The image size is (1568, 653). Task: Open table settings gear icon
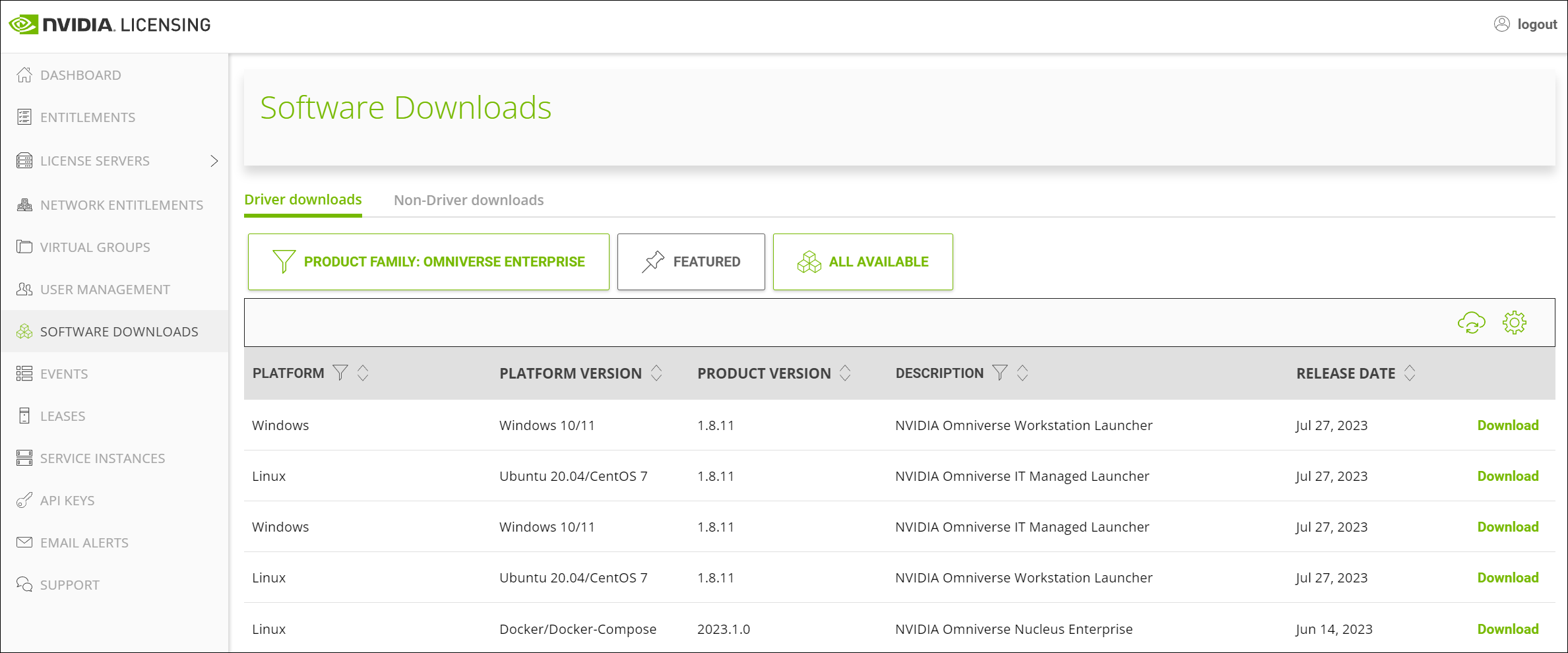tap(1515, 323)
